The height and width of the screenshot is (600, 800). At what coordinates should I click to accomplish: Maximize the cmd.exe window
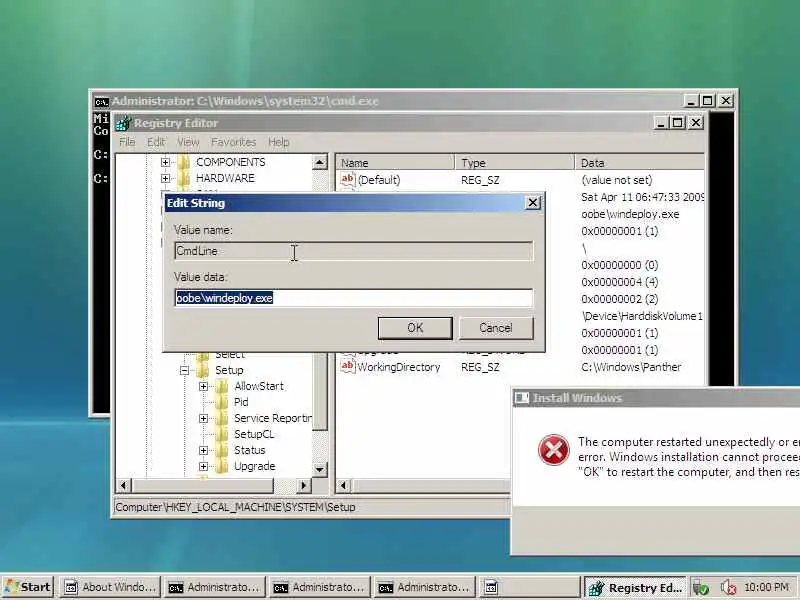(708, 101)
